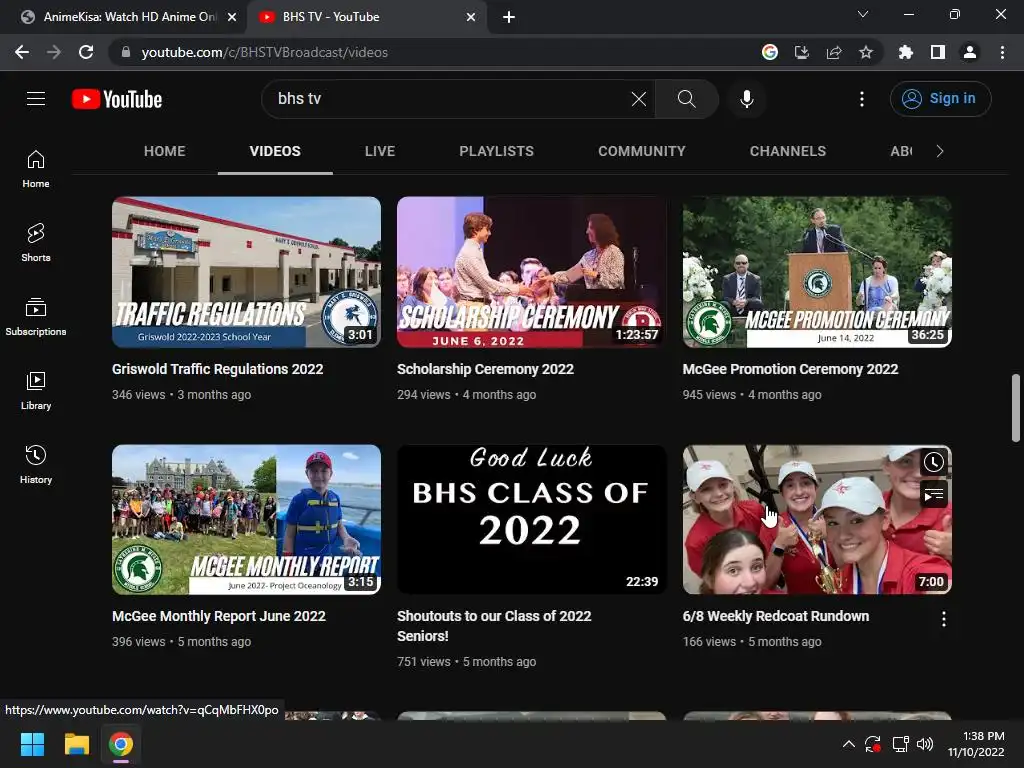Click the Google icon in address bar
This screenshot has width=1024, height=768.
pos(770,52)
